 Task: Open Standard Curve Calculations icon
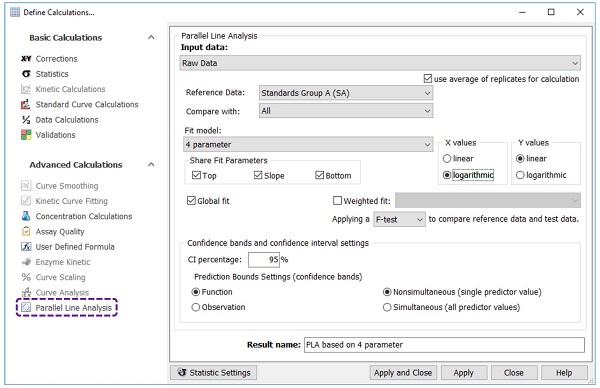coord(26,104)
